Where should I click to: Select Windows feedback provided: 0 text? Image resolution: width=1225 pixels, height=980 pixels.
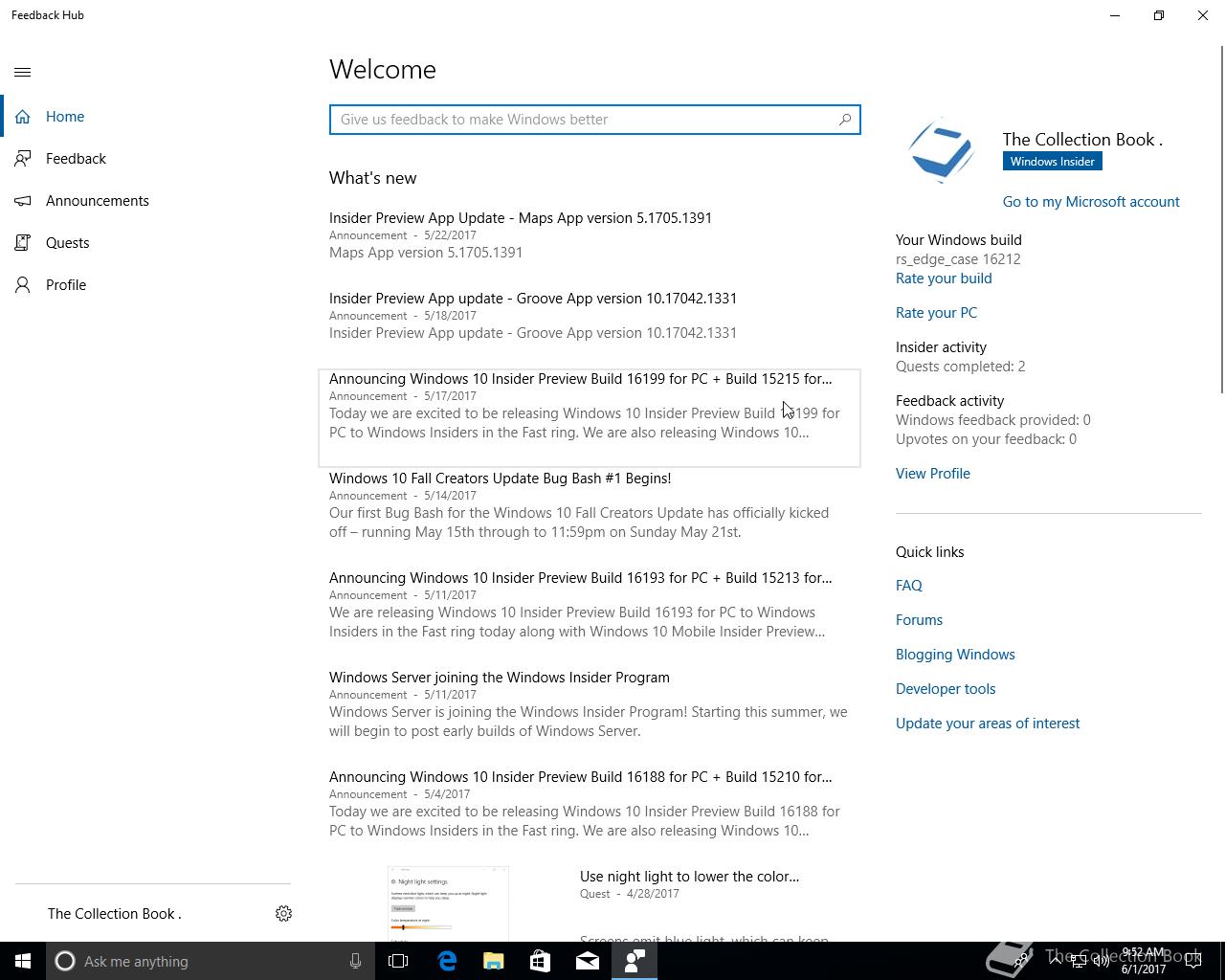pyautogui.click(x=993, y=420)
